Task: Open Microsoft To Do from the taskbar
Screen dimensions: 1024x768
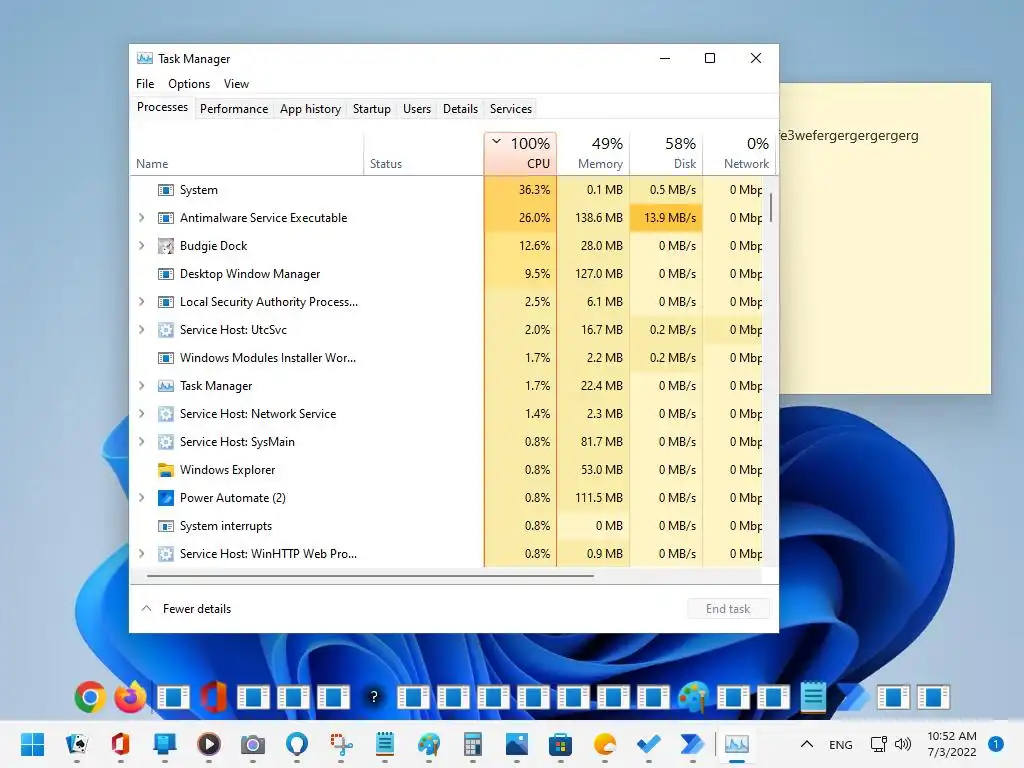Action: (x=648, y=744)
